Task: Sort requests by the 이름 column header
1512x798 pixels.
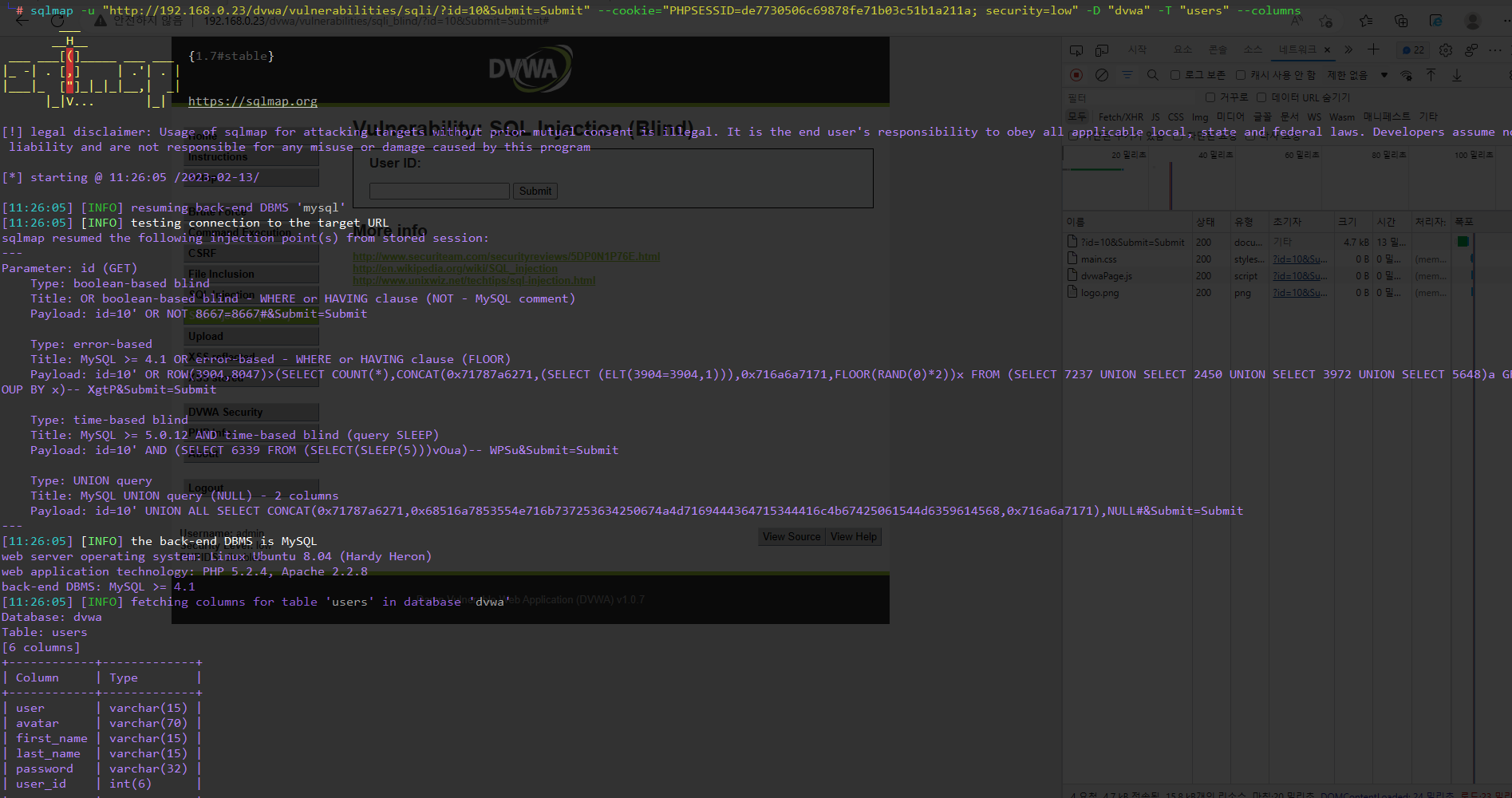Action: tap(1127, 221)
